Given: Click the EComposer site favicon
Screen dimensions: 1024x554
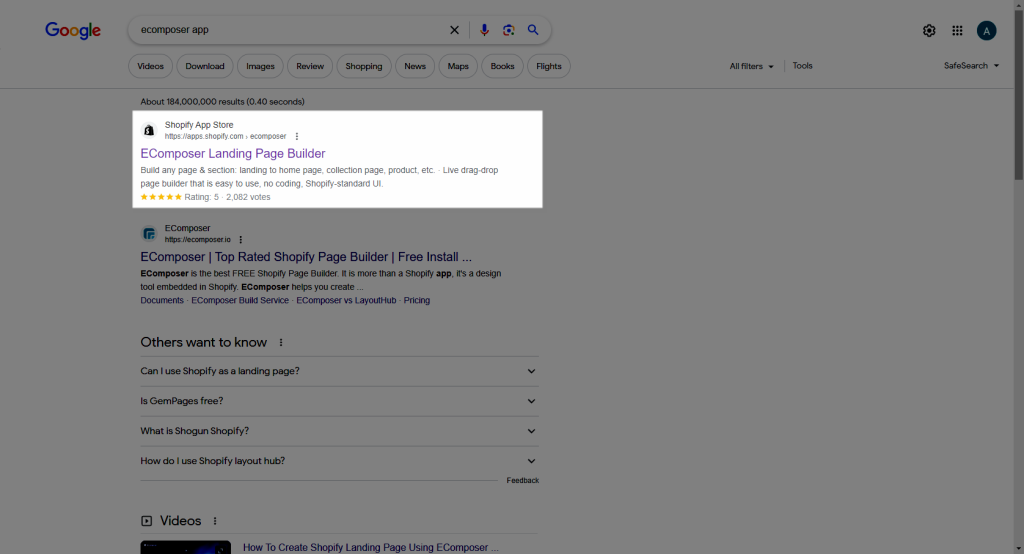Looking at the screenshot, I should click(149, 234).
